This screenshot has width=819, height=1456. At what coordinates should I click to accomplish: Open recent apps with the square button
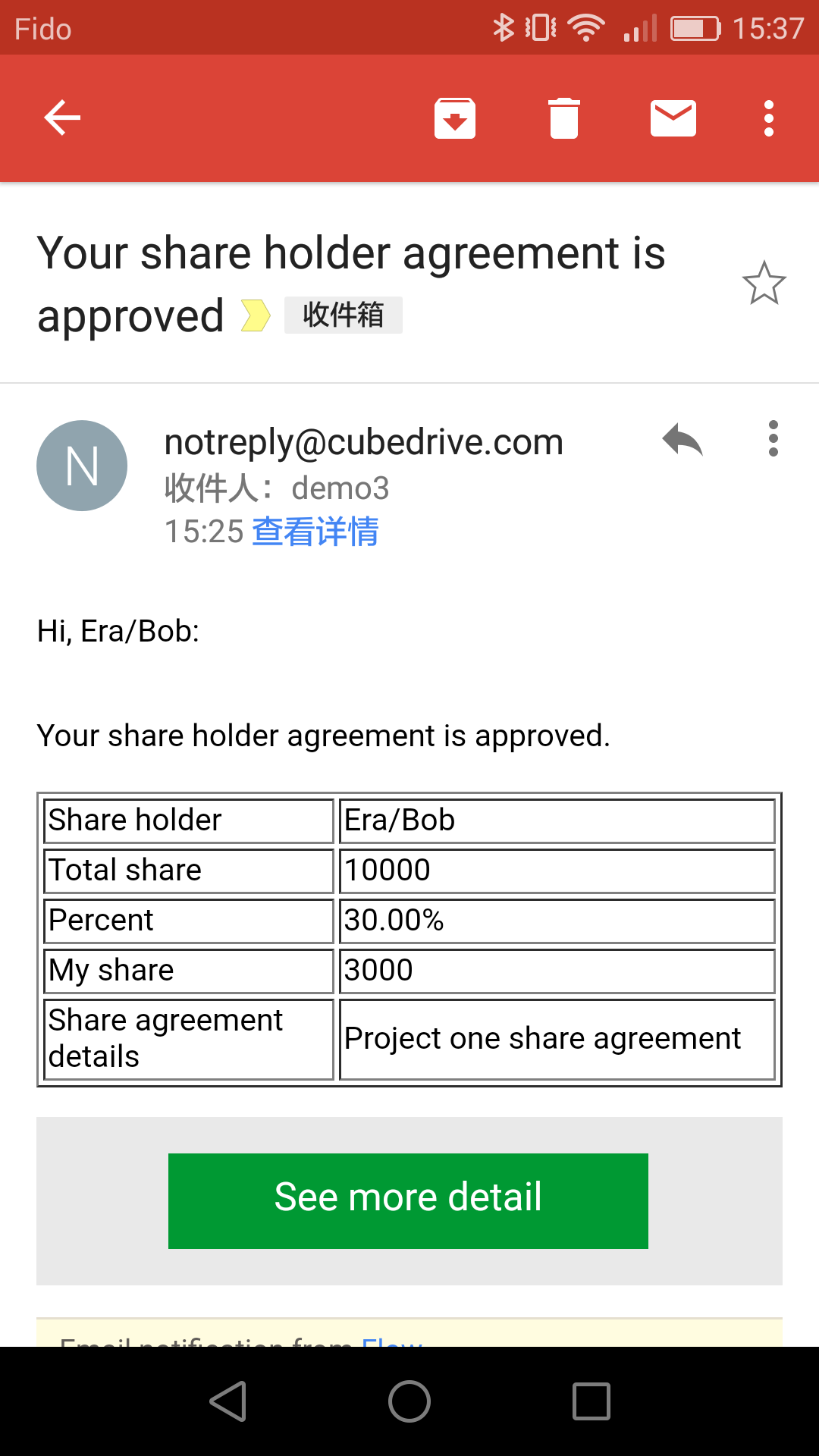click(x=591, y=1401)
